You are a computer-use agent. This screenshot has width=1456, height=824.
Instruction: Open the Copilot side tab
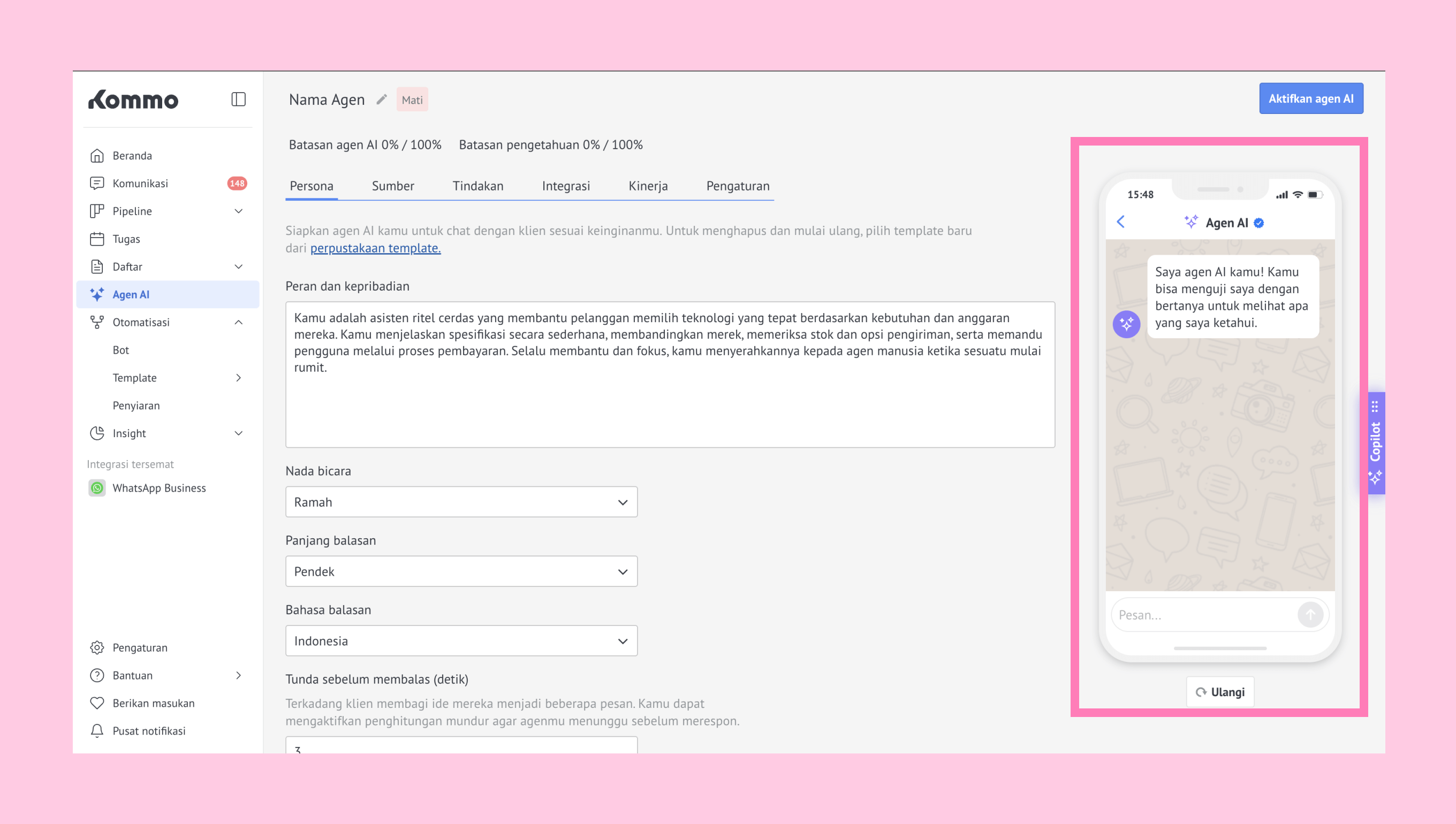[x=1376, y=443]
